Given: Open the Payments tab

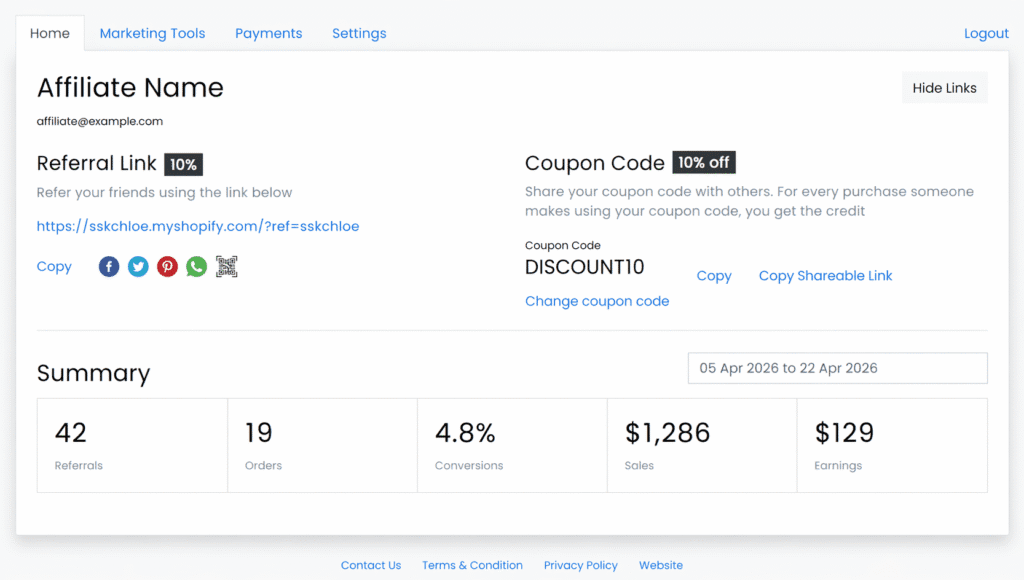Looking at the screenshot, I should click(268, 33).
